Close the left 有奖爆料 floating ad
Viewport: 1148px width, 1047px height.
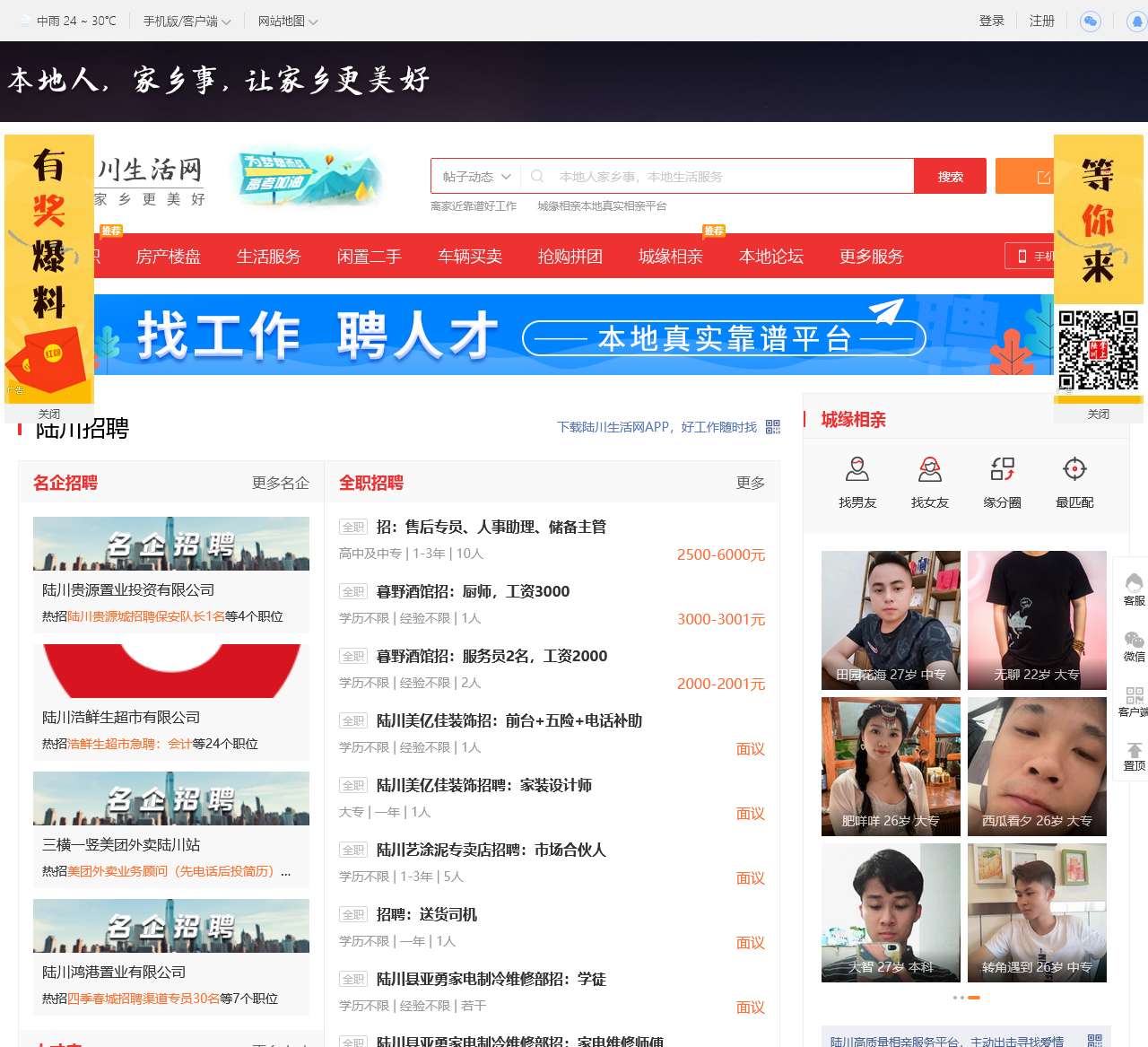[49, 414]
